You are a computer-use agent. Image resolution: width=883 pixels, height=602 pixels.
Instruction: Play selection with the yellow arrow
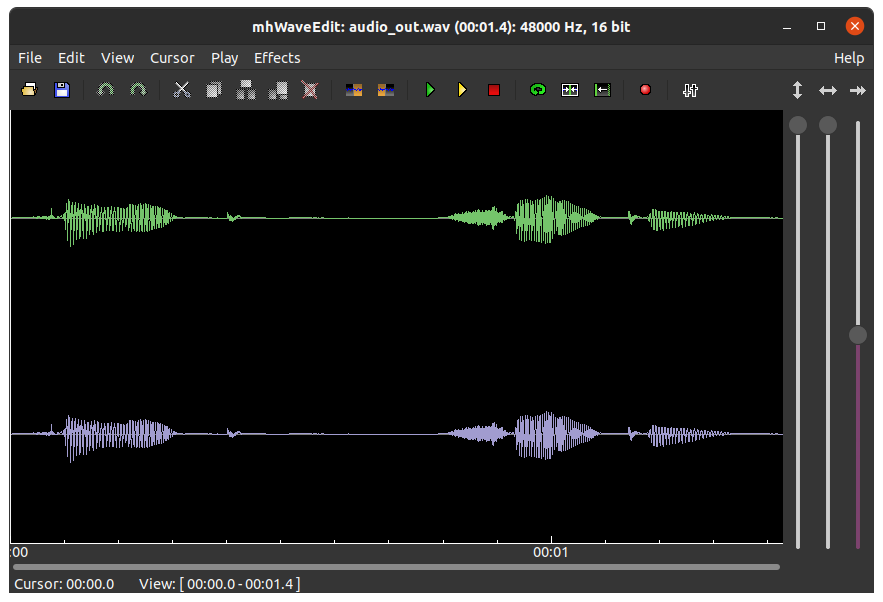tap(462, 90)
